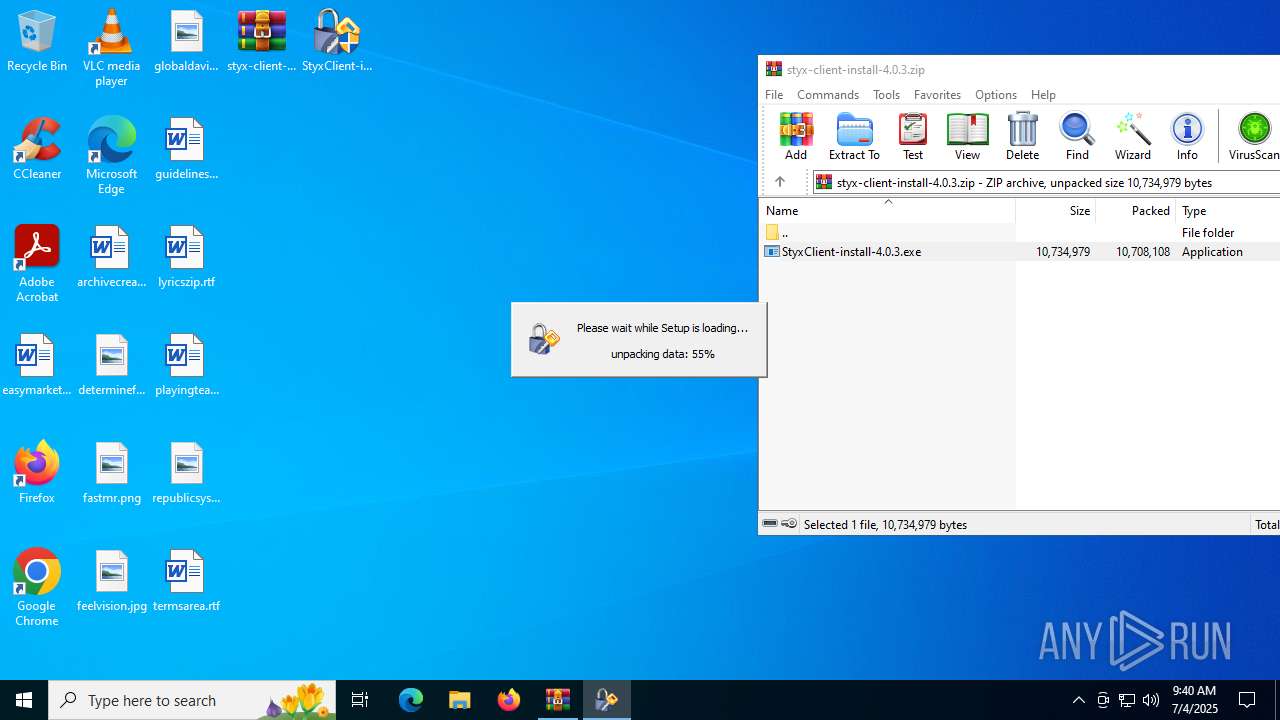The height and width of the screenshot is (720, 1280).
Task: Click the key icon in WinRAR status bar
Action: [x=789, y=524]
